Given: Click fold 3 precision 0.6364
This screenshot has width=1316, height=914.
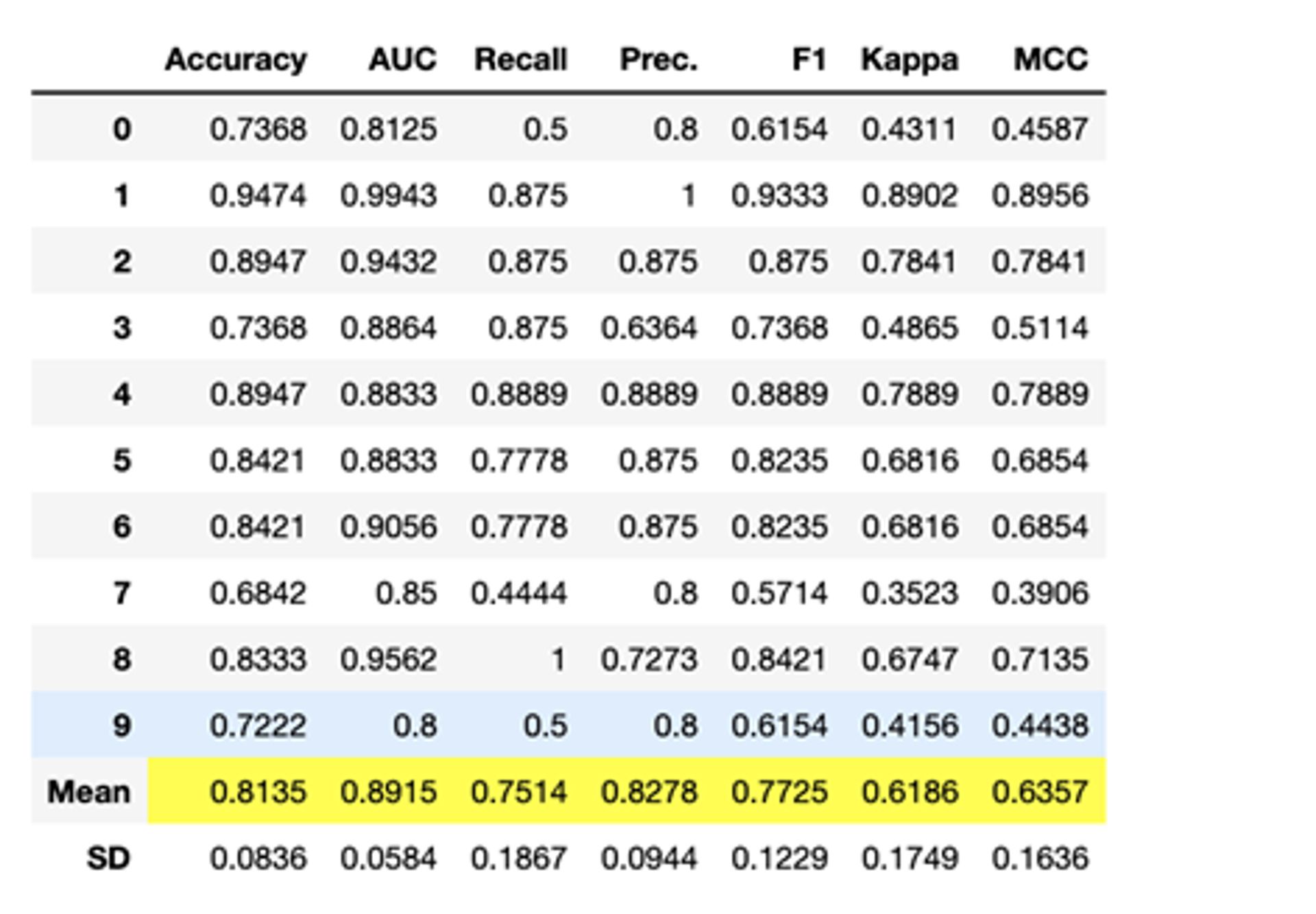Looking at the screenshot, I should click(648, 328).
